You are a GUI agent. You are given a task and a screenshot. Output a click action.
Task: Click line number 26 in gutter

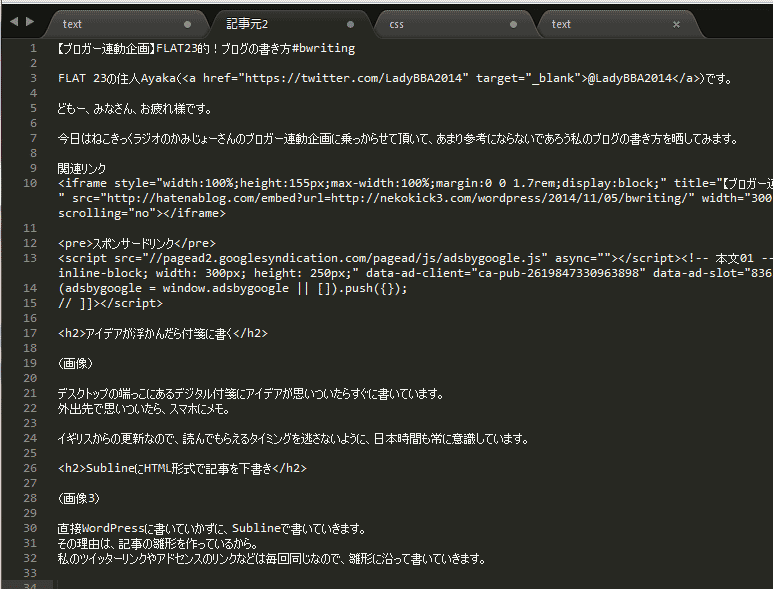point(30,468)
